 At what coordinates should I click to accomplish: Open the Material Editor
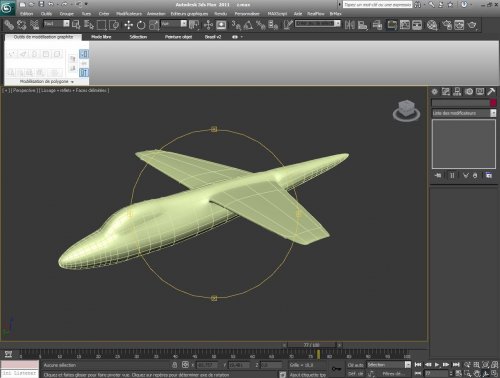[x=432, y=25]
